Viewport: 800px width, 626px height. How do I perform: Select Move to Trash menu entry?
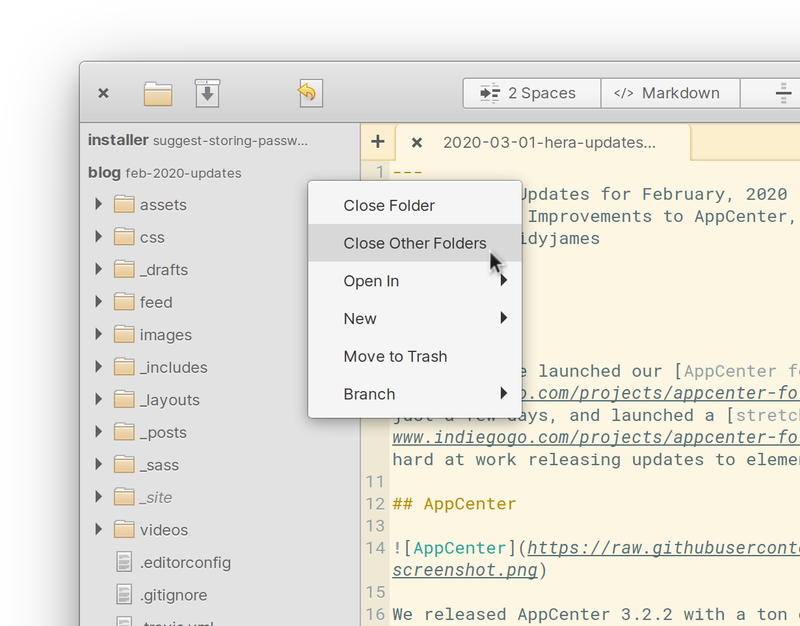coord(415,356)
